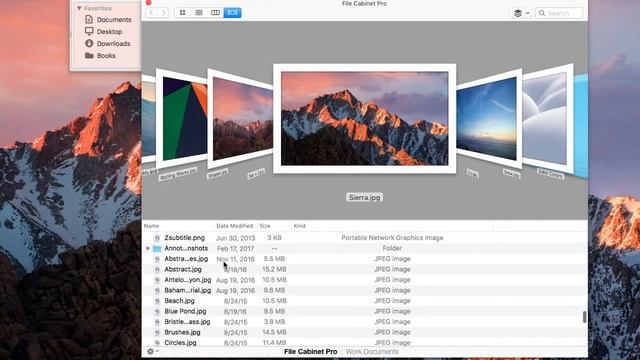
Task: Click the Abstract.jpg file icon
Action: coord(157,270)
